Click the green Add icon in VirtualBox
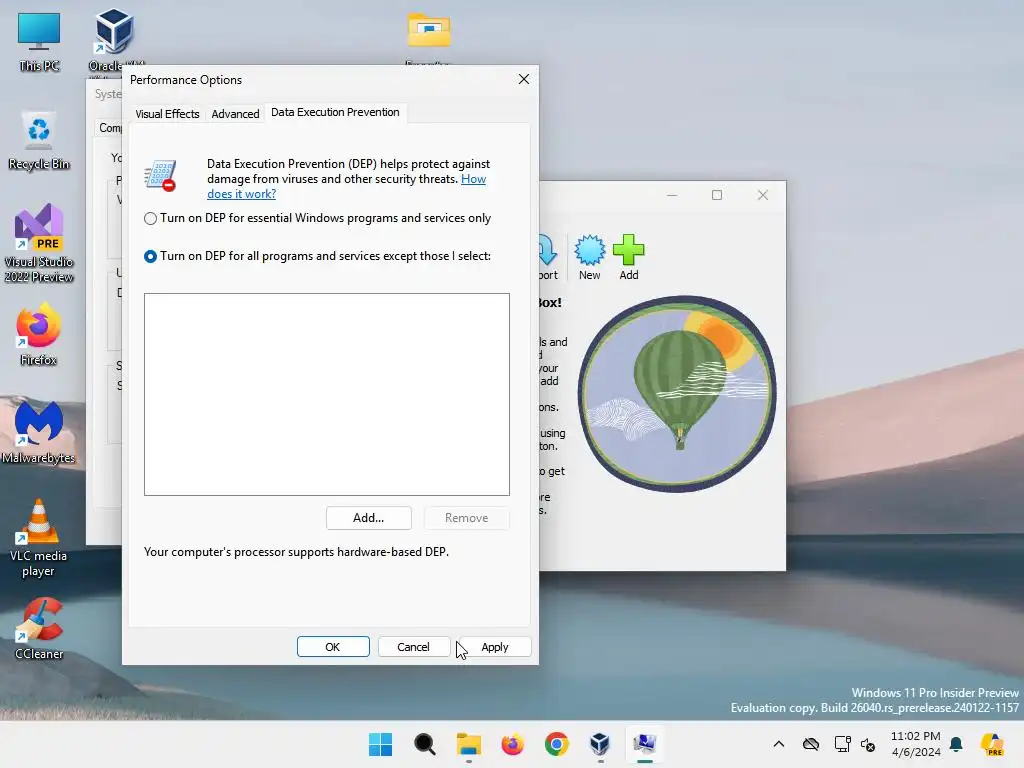 point(629,257)
